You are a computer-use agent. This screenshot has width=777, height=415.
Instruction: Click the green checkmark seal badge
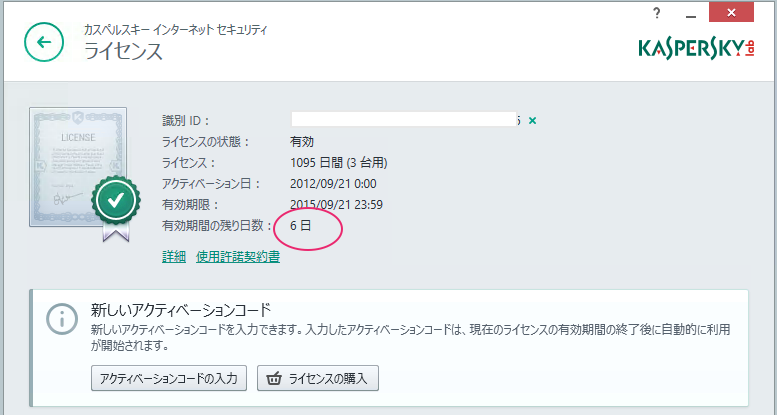116,200
